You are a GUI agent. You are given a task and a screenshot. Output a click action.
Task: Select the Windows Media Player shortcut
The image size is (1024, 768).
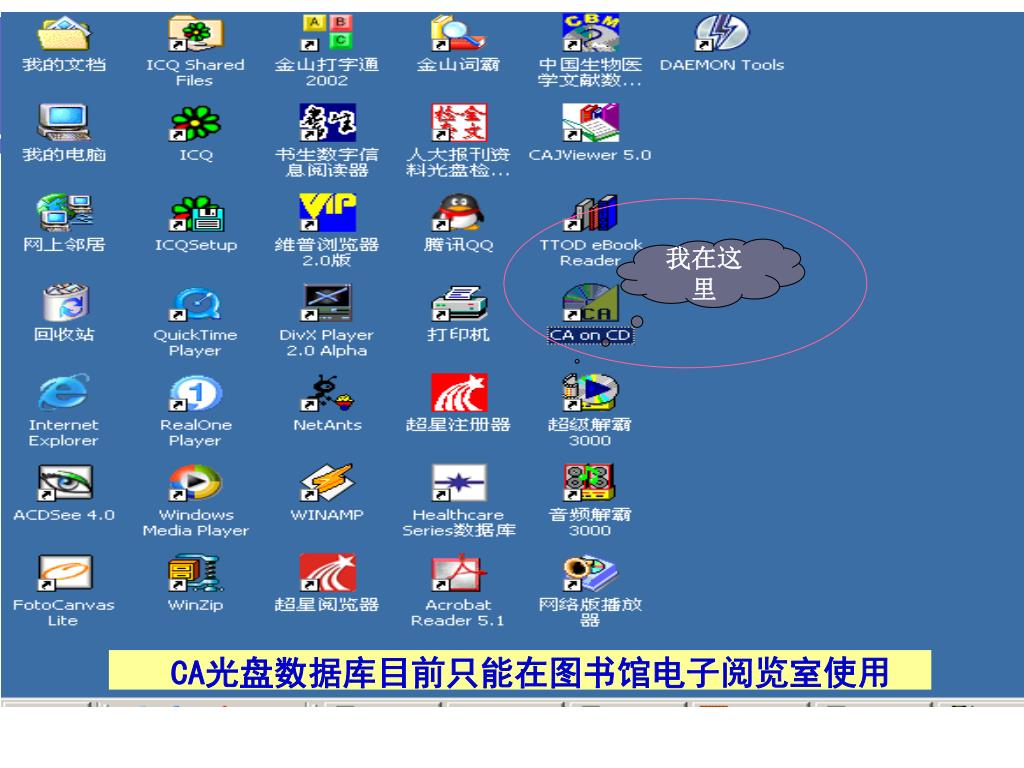click(x=196, y=483)
